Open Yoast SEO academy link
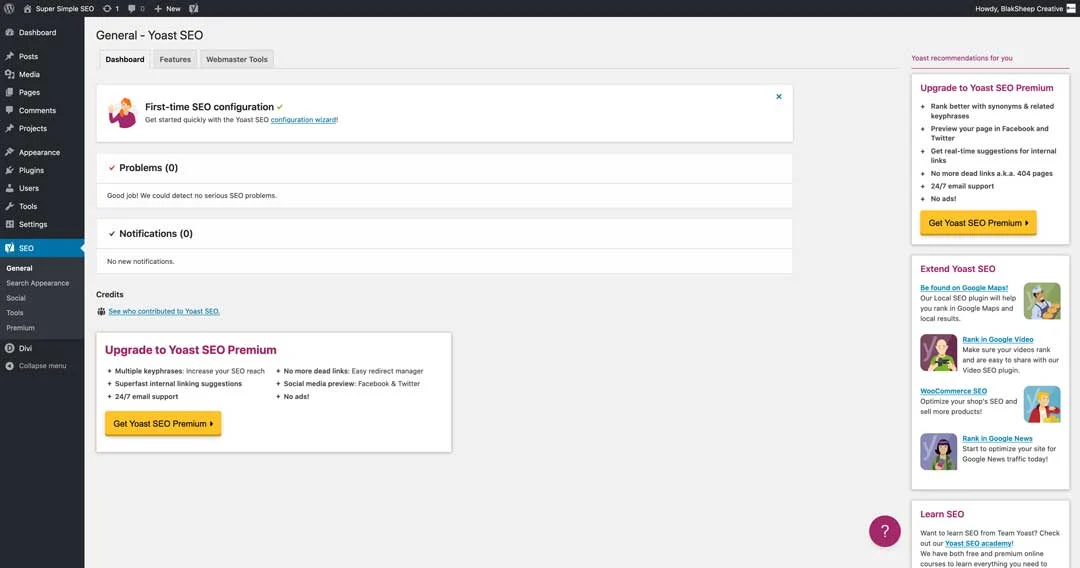Viewport: 1080px width, 568px height. click(x=978, y=543)
